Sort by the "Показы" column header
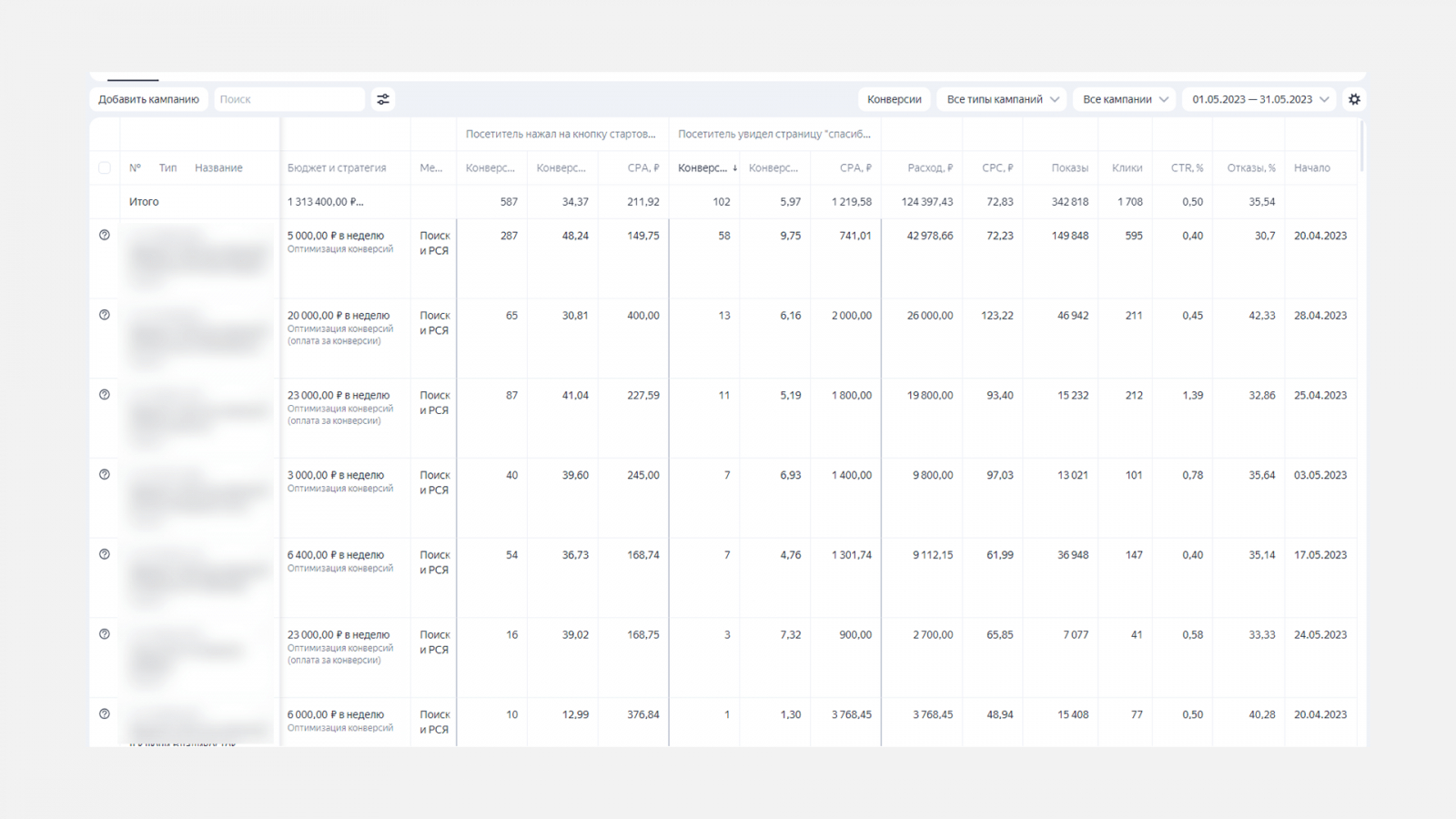The image size is (1456, 819). click(x=1069, y=168)
